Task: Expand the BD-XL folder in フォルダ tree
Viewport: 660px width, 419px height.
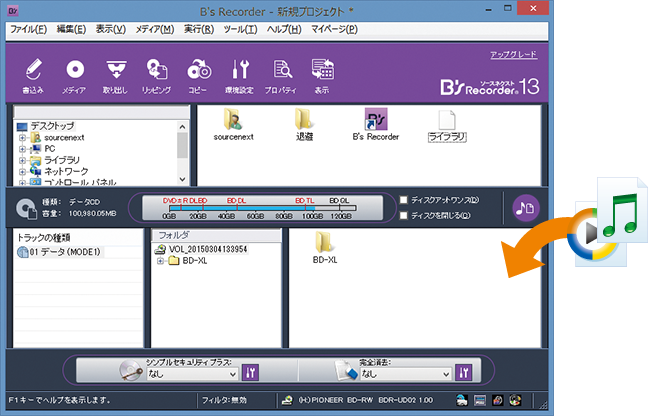Action: coord(160,261)
